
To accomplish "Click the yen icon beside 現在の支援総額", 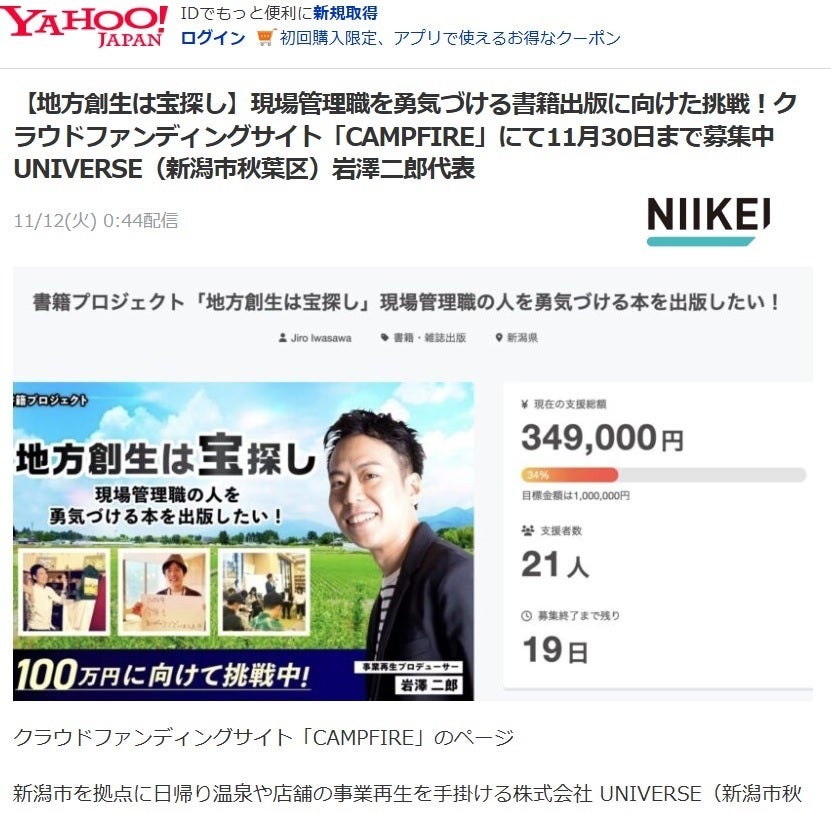I will tap(525, 404).
